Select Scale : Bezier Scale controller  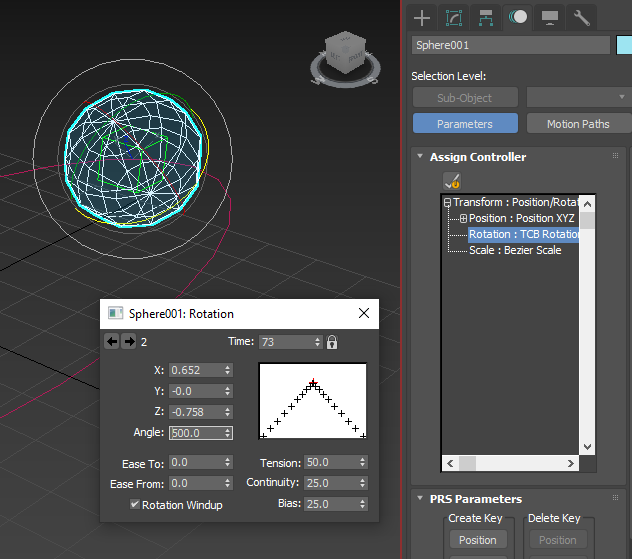pos(515,250)
